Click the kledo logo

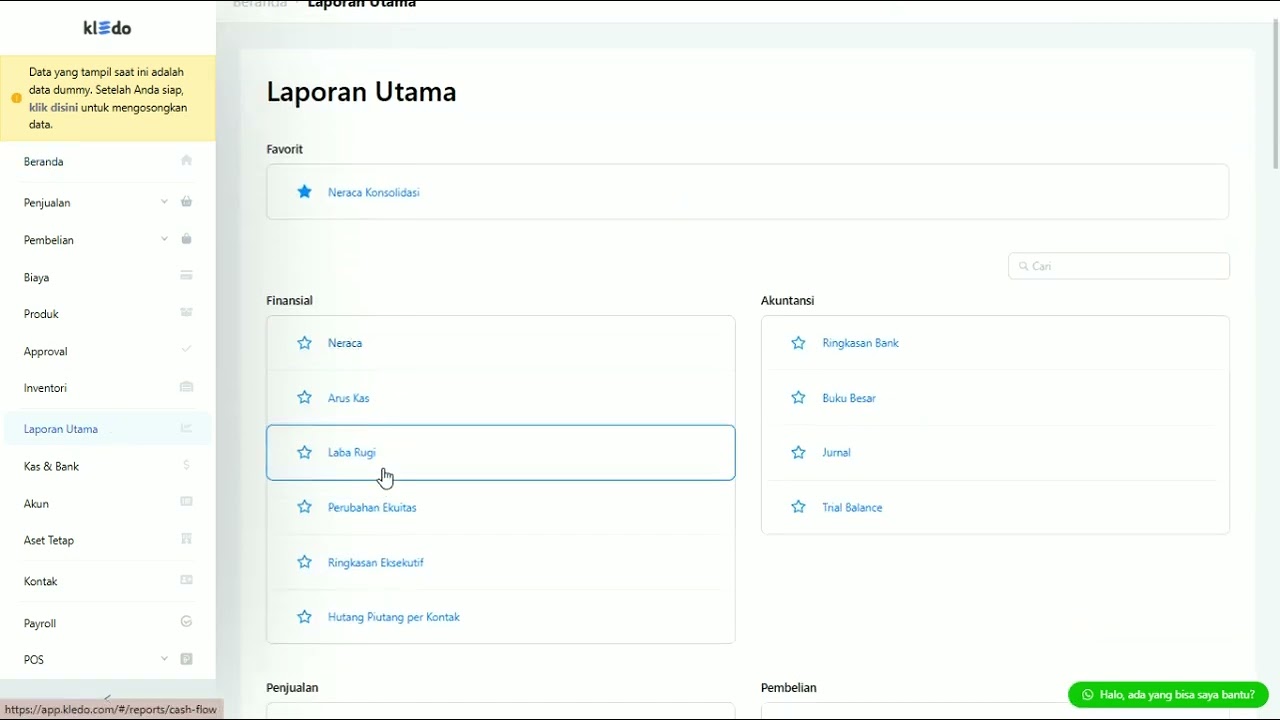[107, 28]
